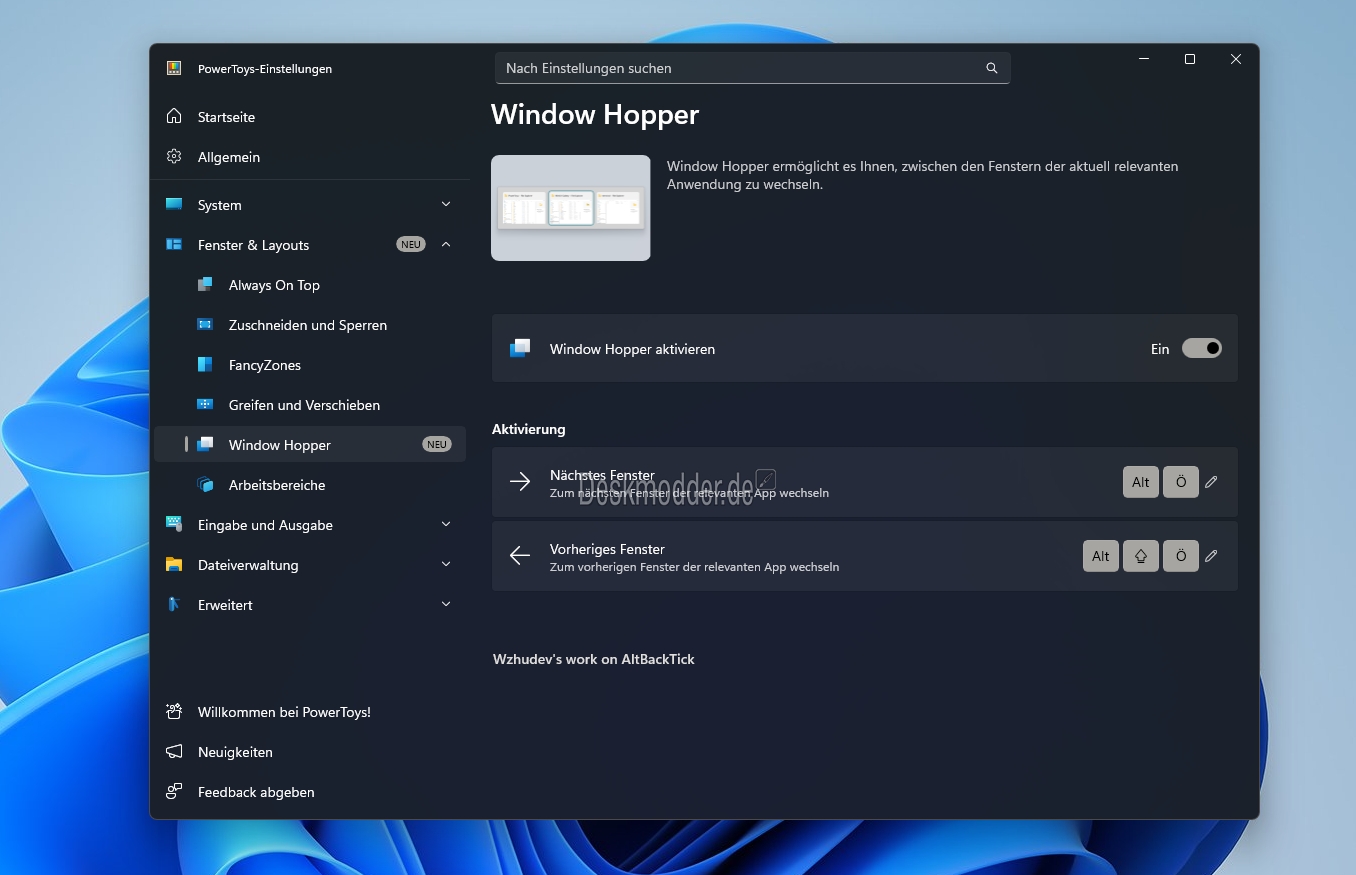Go to Allgemein settings
This screenshot has width=1356, height=875.
[x=310, y=157]
